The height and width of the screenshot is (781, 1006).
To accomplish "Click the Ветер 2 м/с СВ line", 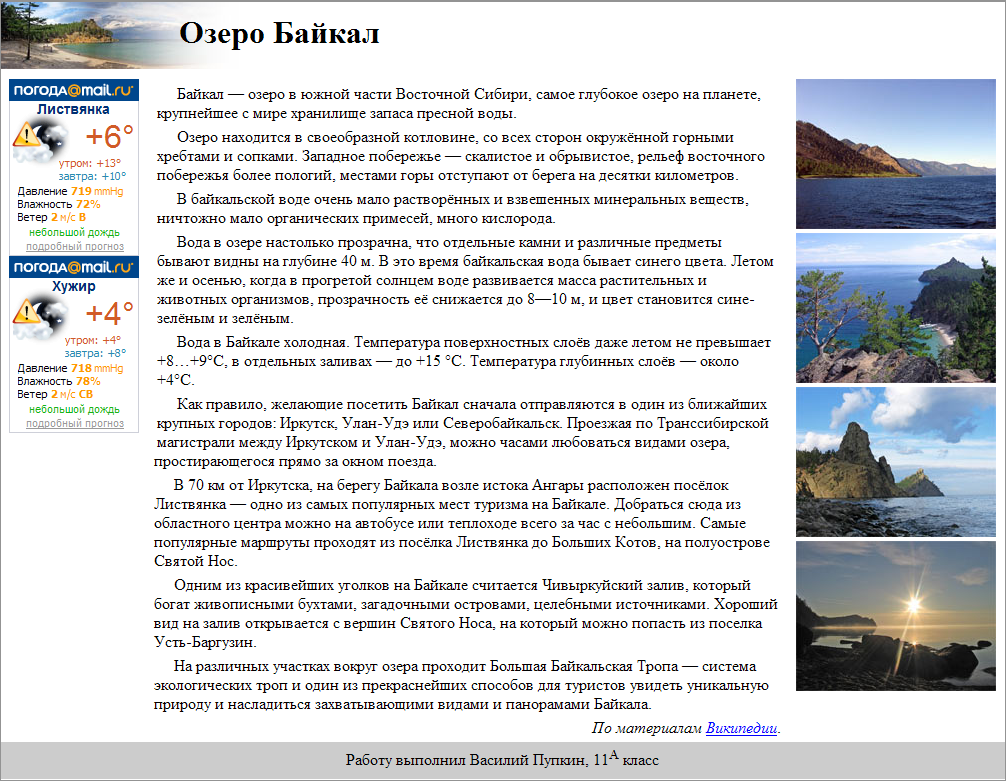I will (55, 394).
